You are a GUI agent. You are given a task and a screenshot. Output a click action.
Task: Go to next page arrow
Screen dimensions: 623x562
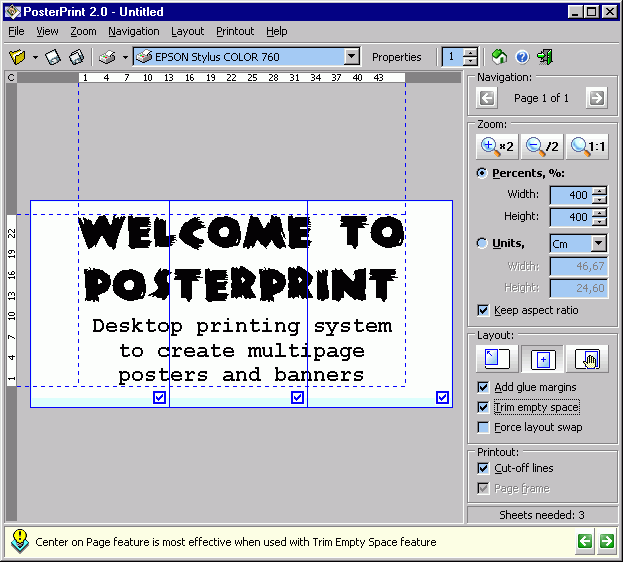596,98
